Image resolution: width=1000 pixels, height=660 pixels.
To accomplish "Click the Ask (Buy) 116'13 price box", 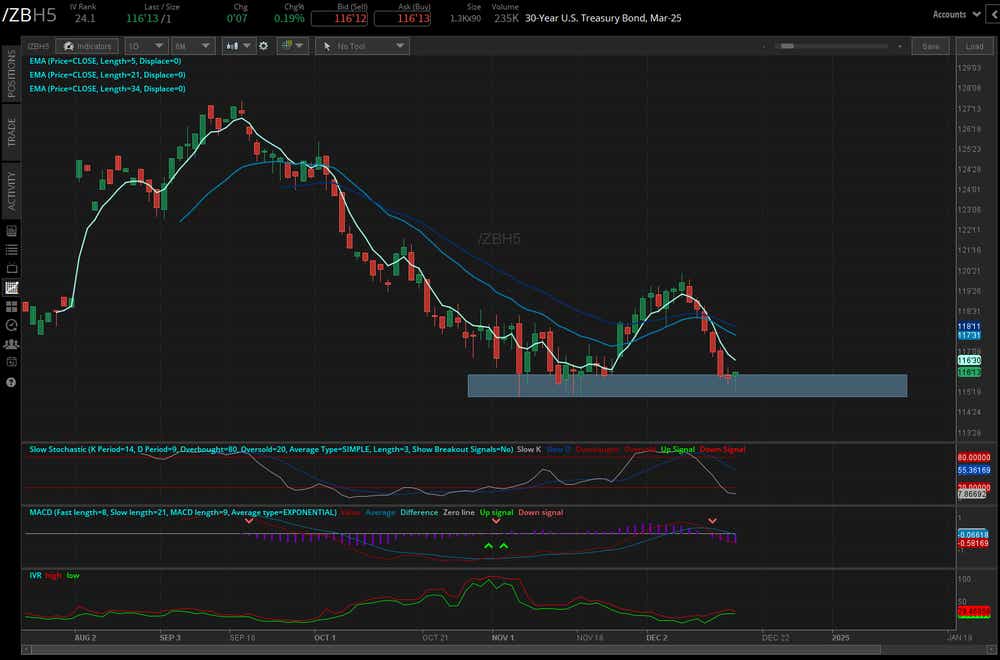I will [x=402, y=18].
